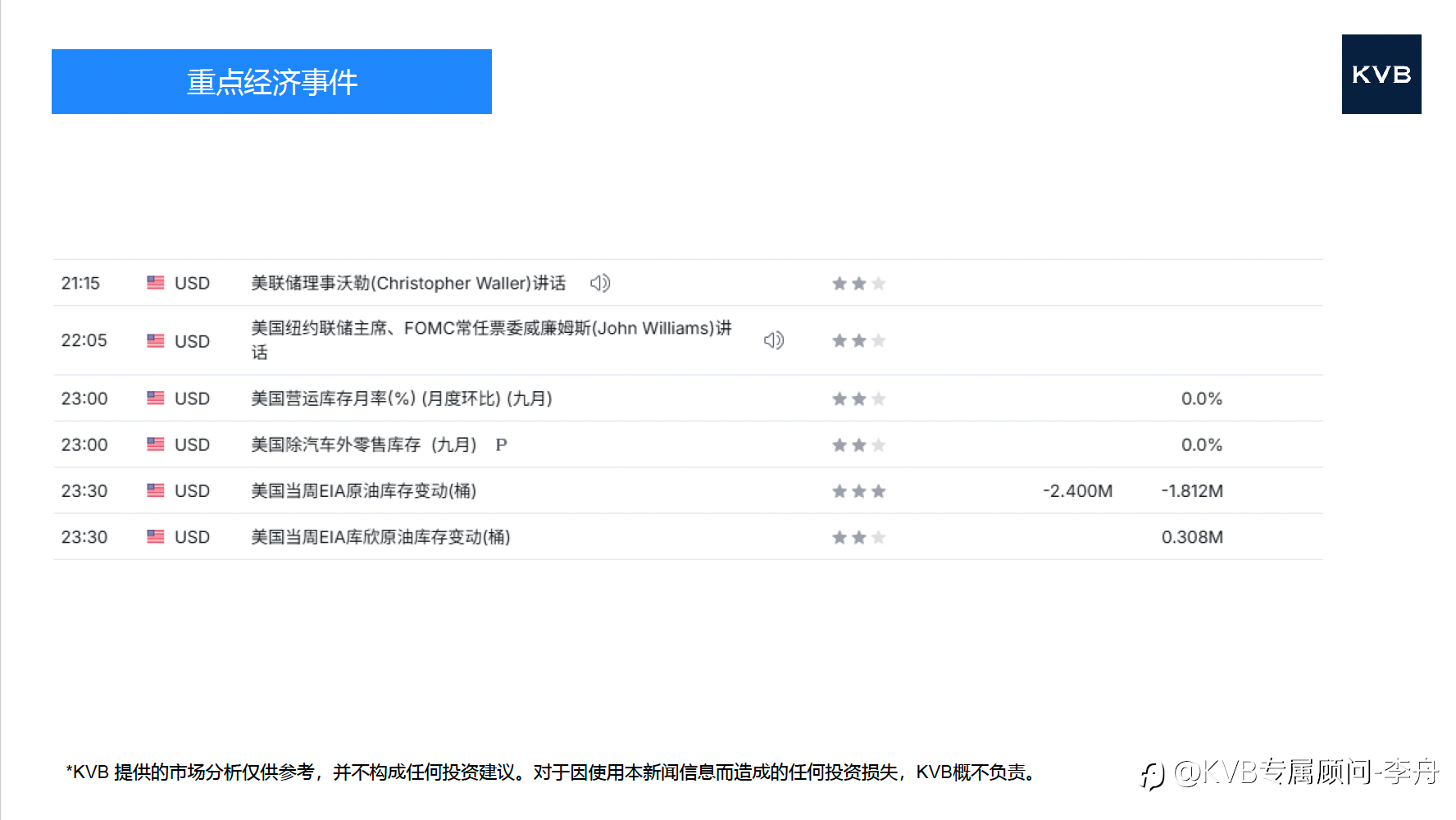Click US flag in the 22:05 row

[x=156, y=340]
